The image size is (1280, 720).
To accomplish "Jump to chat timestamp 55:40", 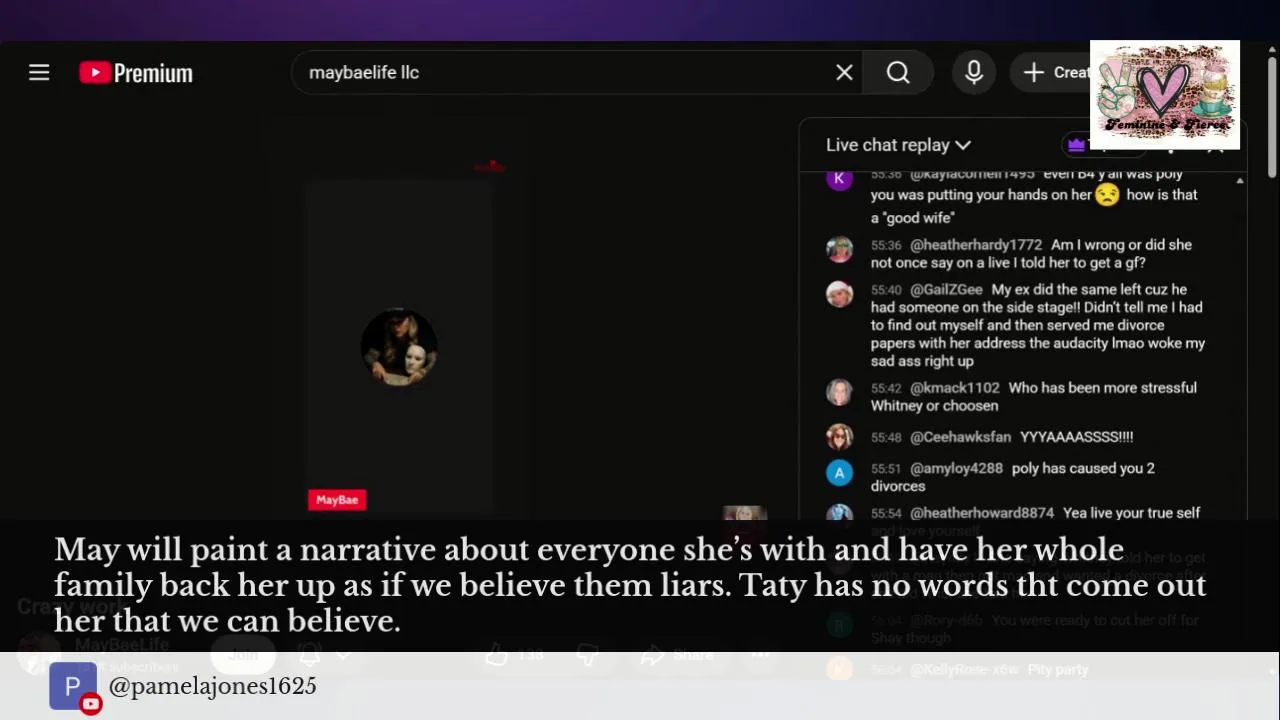I will (886, 290).
